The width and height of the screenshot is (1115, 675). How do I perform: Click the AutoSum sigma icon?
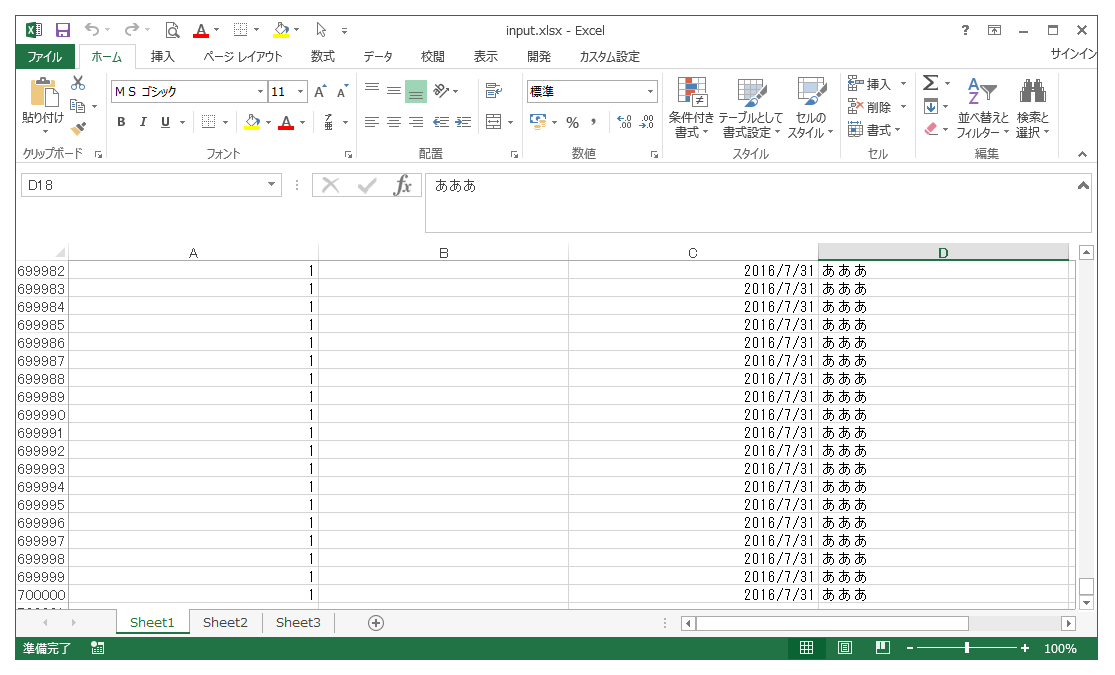[x=930, y=83]
